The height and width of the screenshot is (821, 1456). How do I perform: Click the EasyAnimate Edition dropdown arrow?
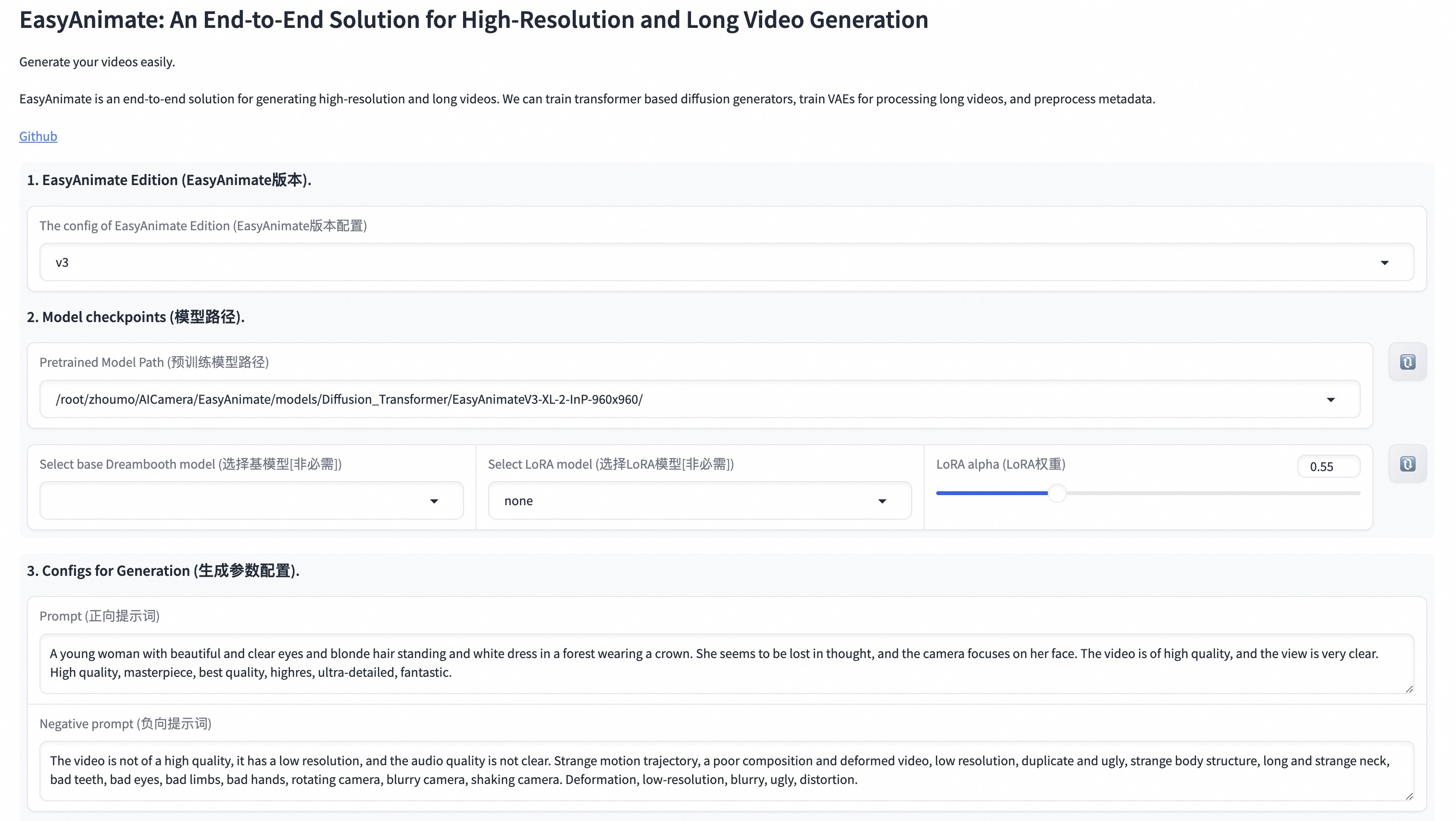1385,263
